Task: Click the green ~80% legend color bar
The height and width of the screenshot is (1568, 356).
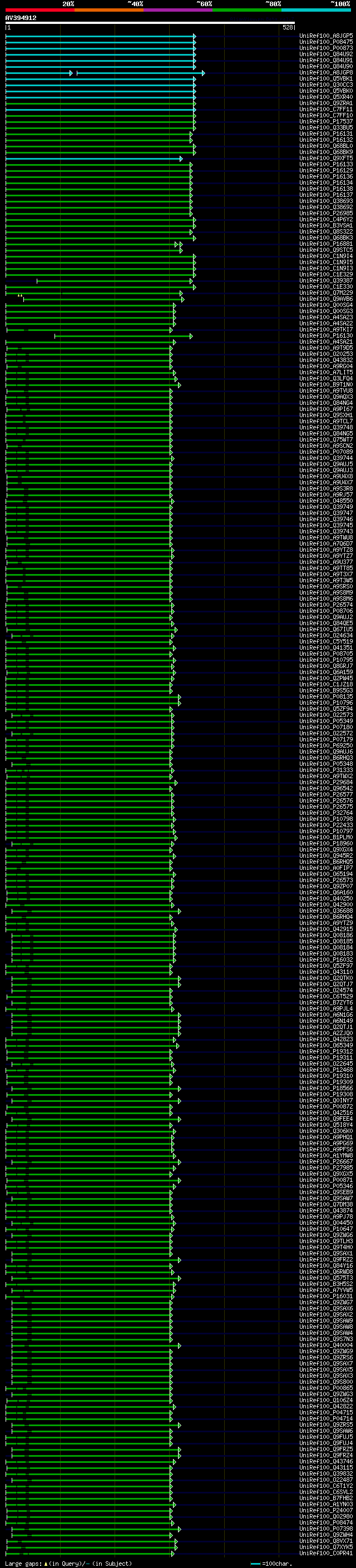Action: 247,10
